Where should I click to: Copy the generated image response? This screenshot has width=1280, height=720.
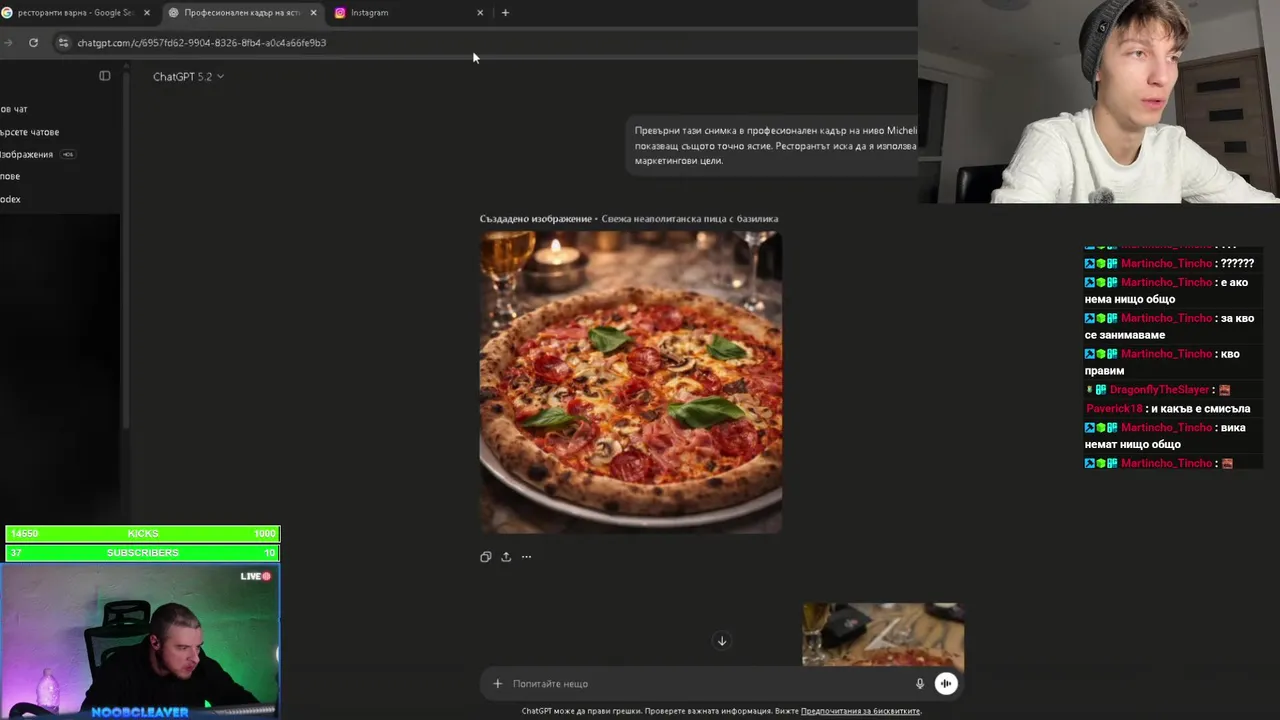click(x=486, y=557)
